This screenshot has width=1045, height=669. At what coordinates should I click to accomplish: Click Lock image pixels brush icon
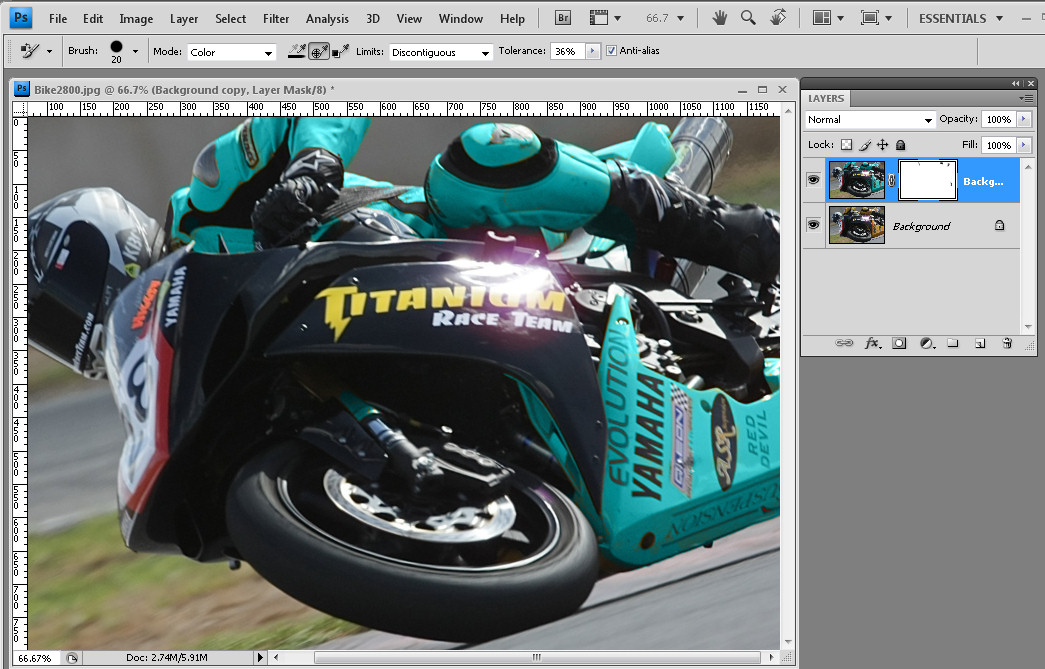(x=865, y=145)
